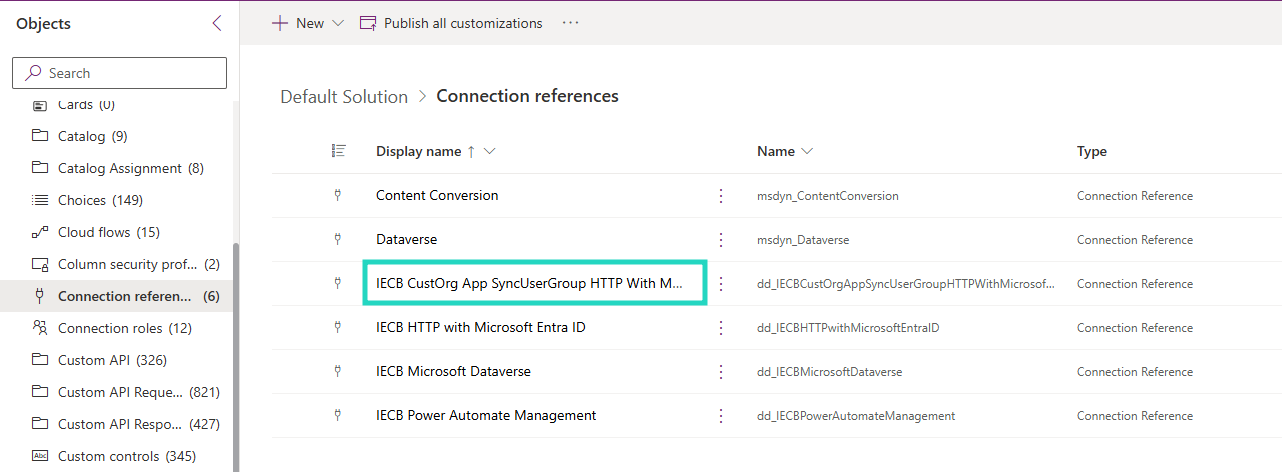Open the toolbar overflow ellipsis menu
Viewport: 1282px width, 472px height.
[571, 23]
